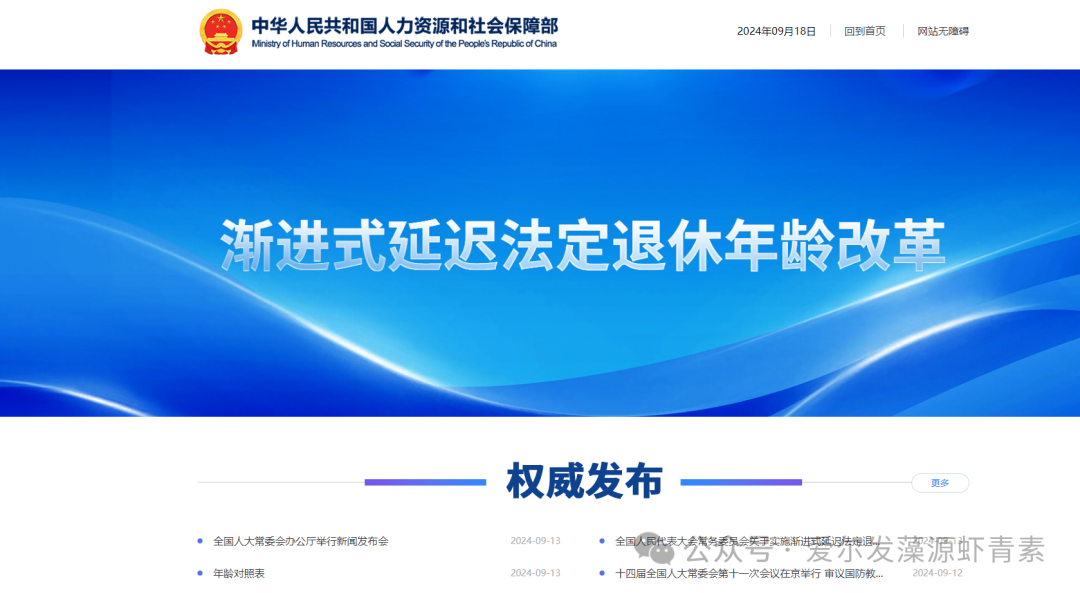This screenshot has height=593, width=1080.
Task: Open 回到首页 to return home
Action: pyautogui.click(x=864, y=31)
